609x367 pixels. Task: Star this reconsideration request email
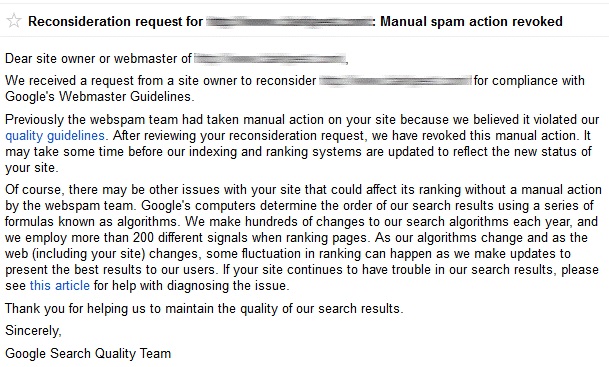[14, 21]
